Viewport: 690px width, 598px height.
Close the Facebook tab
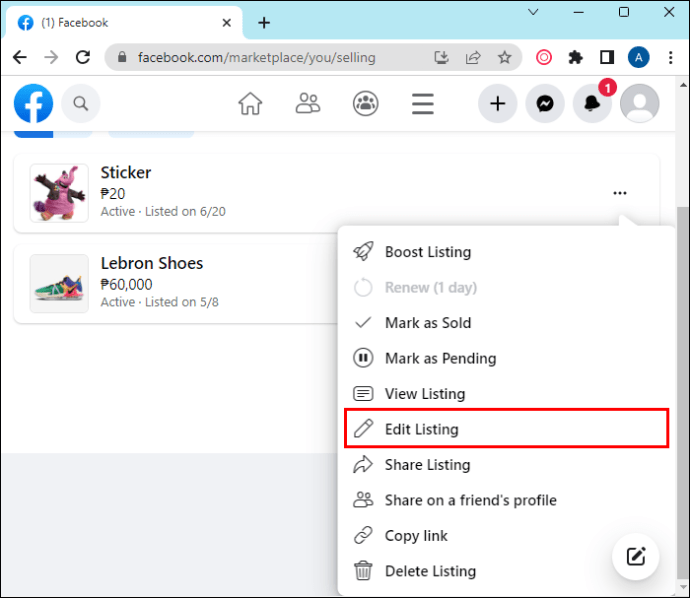(227, 22)
